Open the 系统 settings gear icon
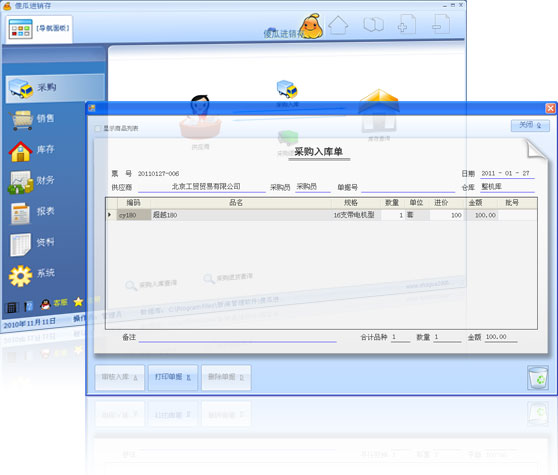This screenshot has height=475, width=558. point(20,276)
